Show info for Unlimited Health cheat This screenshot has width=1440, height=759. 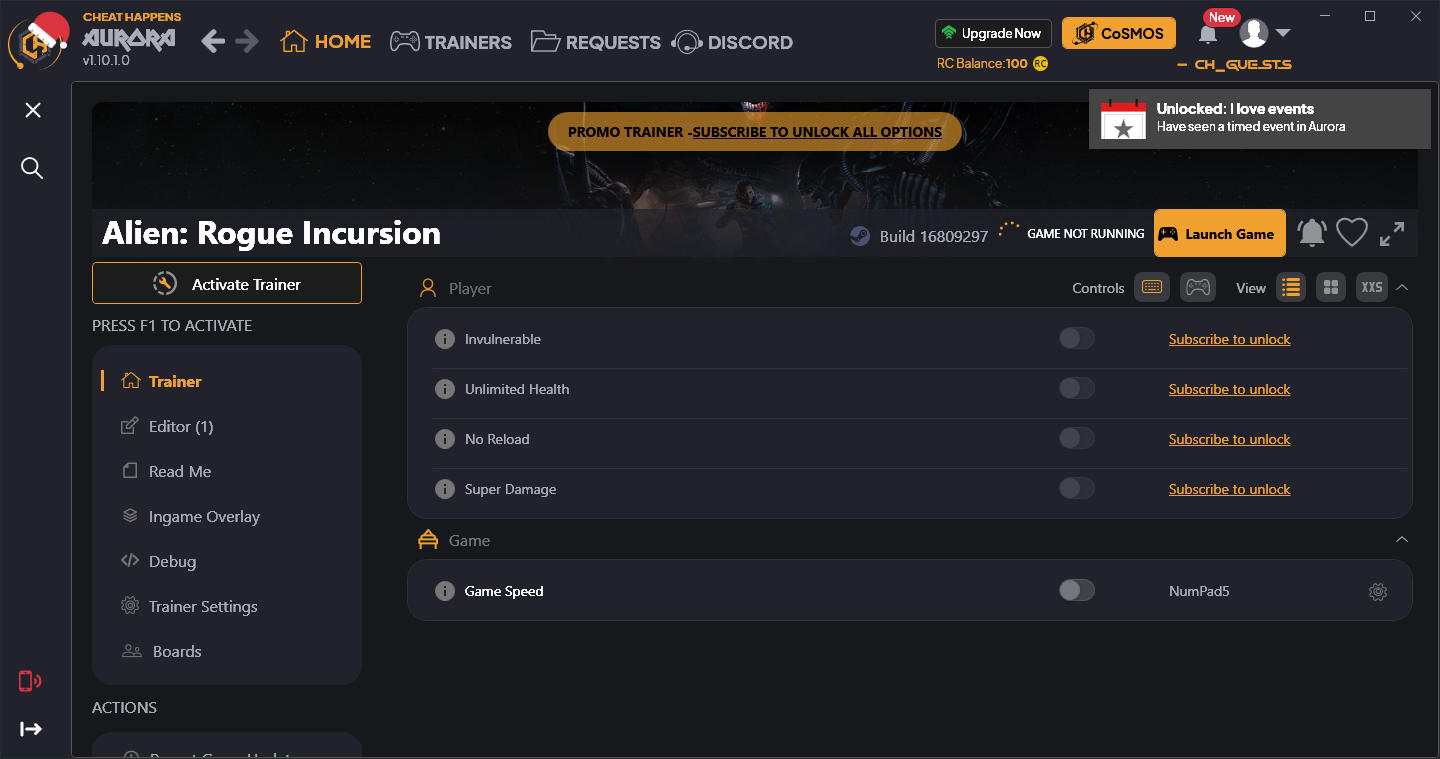pos(445,389)
